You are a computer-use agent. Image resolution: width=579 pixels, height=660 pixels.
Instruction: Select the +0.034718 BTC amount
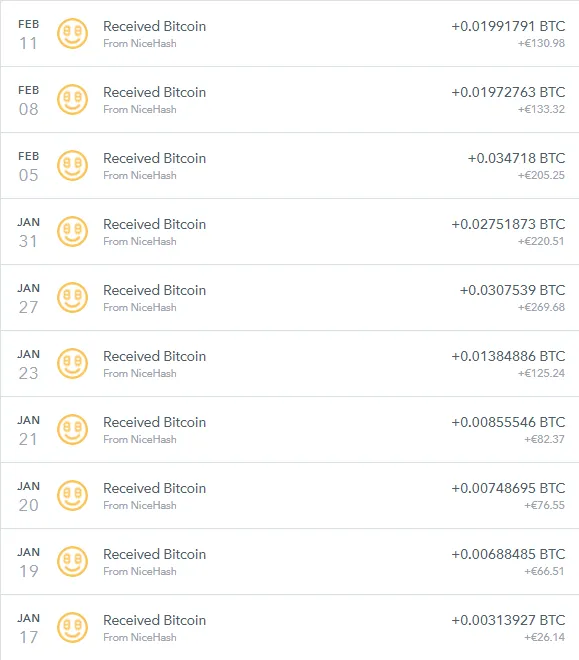click(516, 158)
